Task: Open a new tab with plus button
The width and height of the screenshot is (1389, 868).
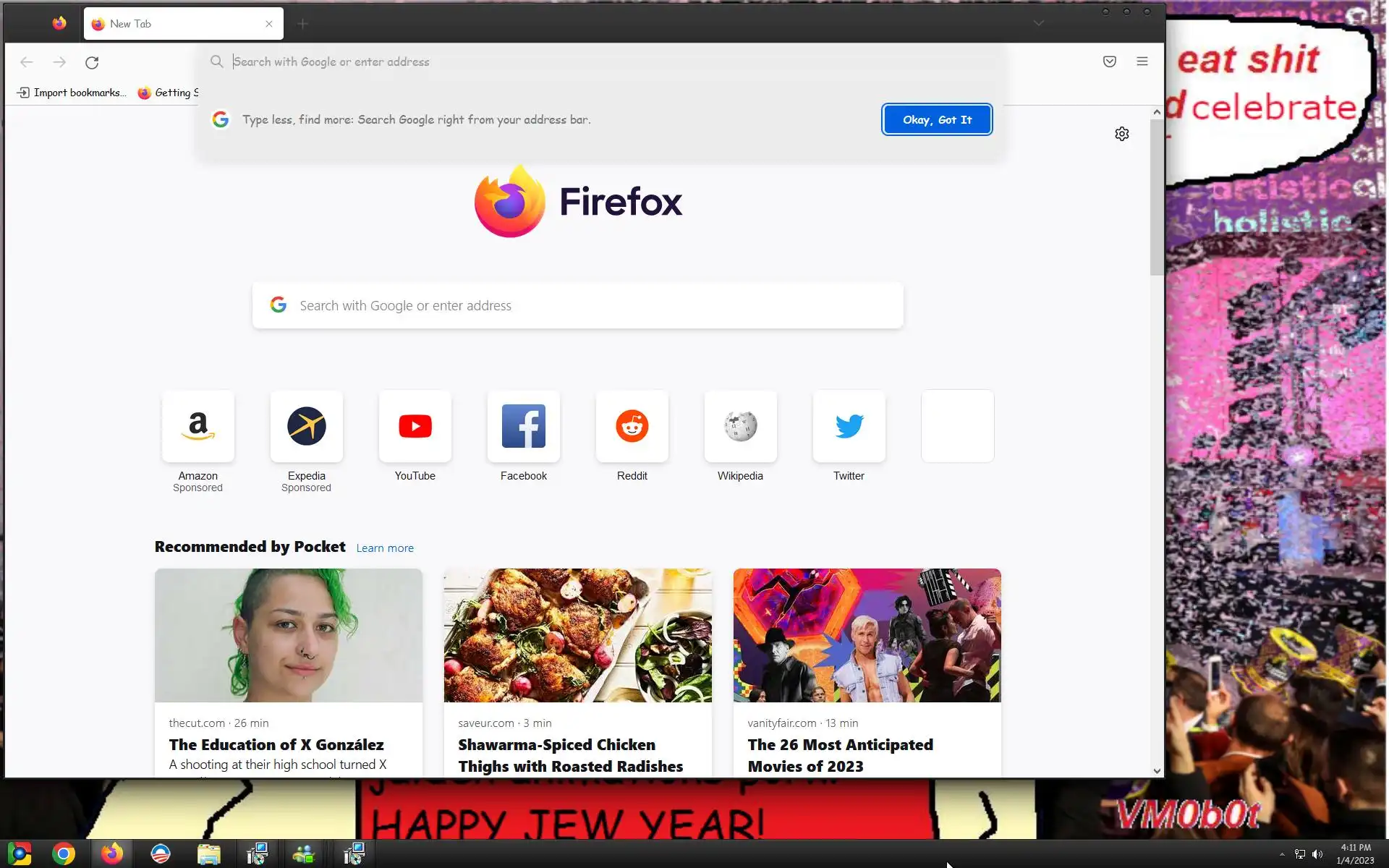Action: 302,24
